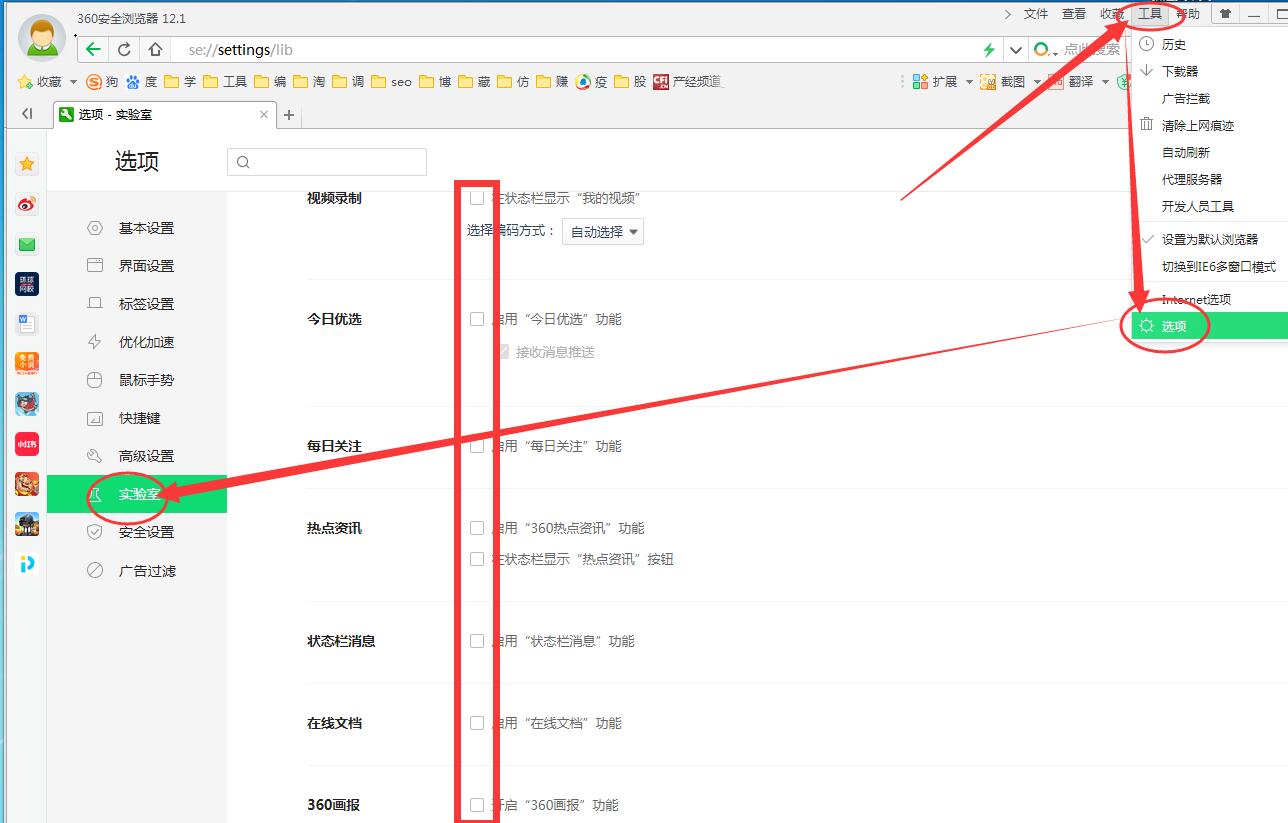Go to 高级设置 settings section

(x=137, y=456)
